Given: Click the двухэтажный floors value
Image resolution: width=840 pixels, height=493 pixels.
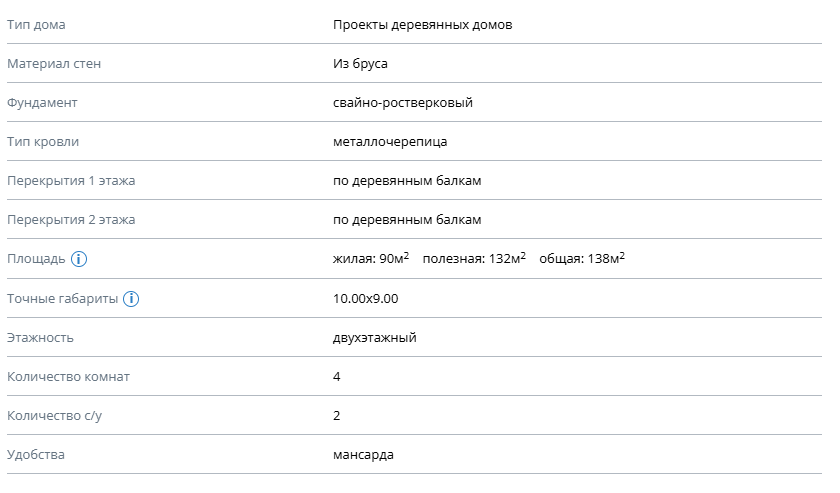Looking at the screenshot, I should coord(374,338).
